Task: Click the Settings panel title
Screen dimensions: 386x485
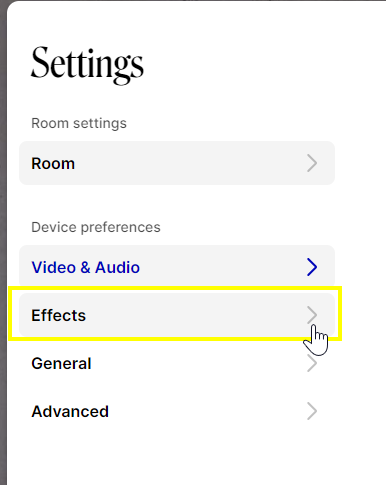Action: click(87, 64)
